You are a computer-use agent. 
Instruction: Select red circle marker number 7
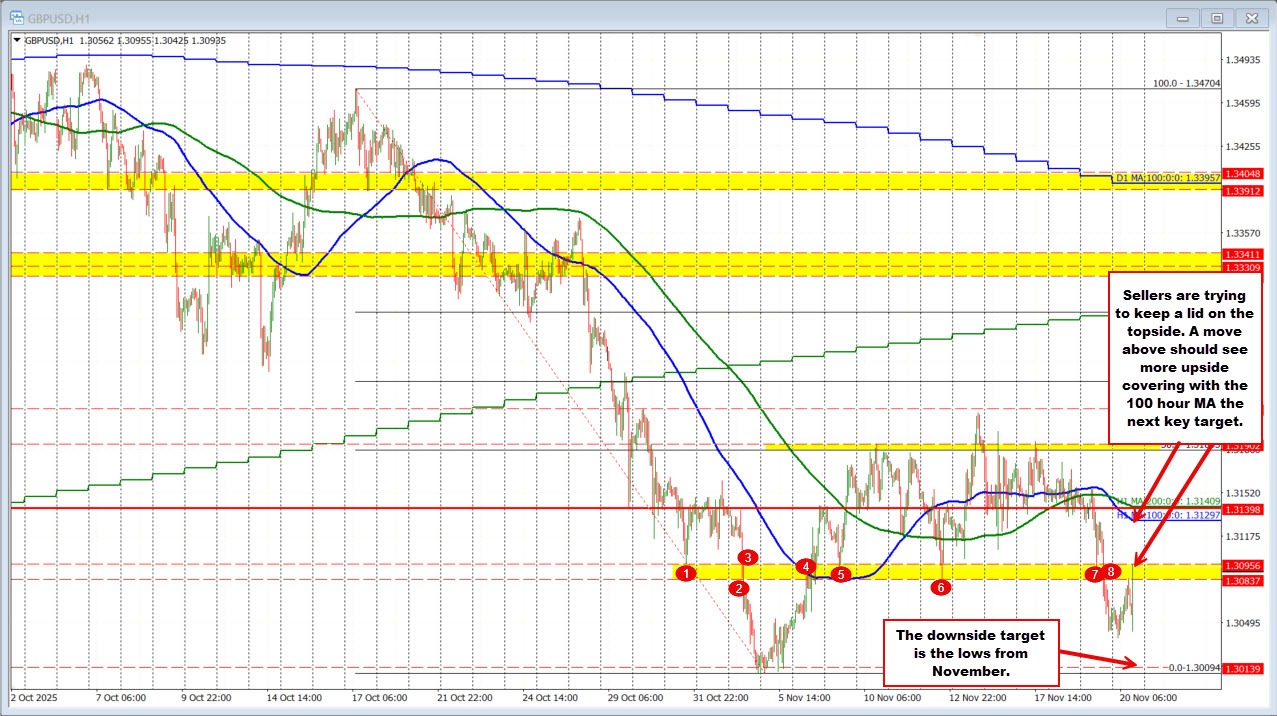pyautogui.click(x=1096, y=574)
